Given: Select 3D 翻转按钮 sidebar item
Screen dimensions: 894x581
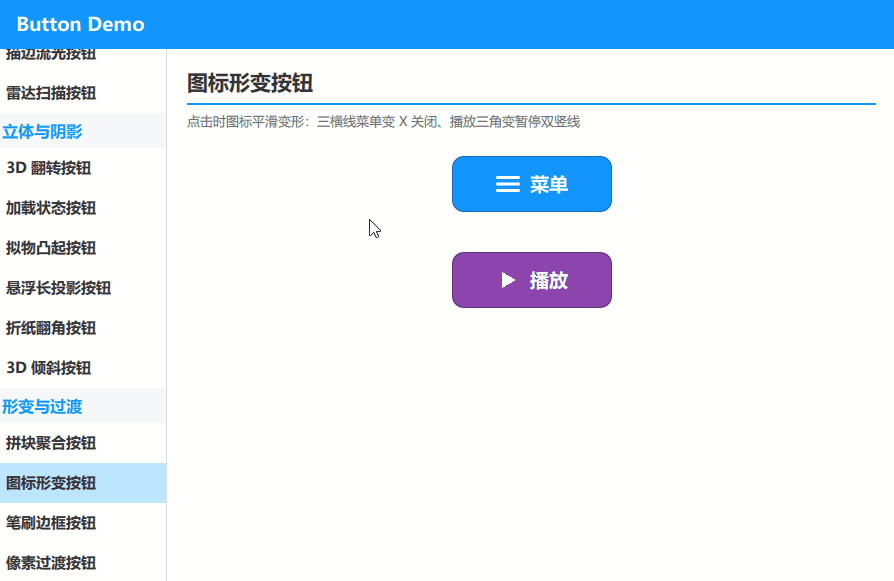Looking at the screenshot, I should point(83,168).
